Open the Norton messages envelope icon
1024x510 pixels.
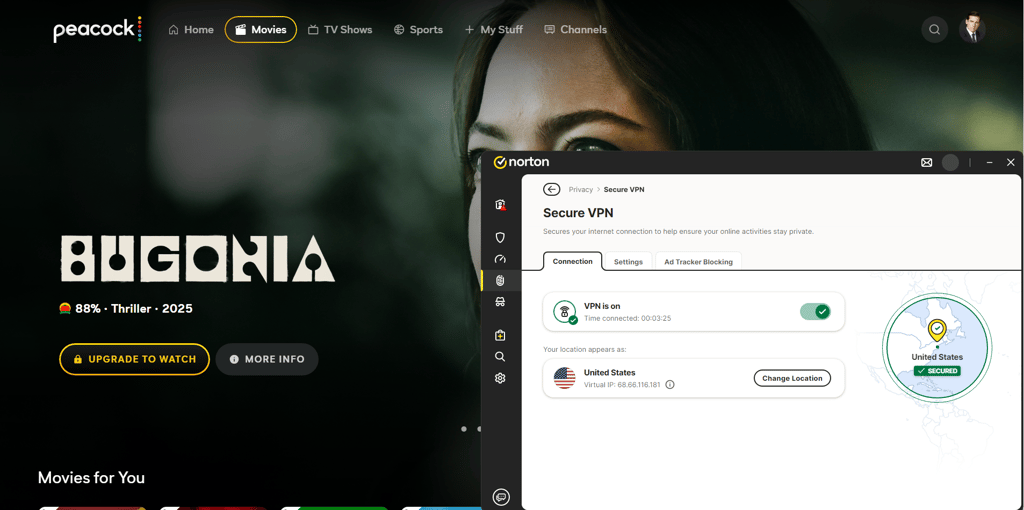tap(926, 163)
